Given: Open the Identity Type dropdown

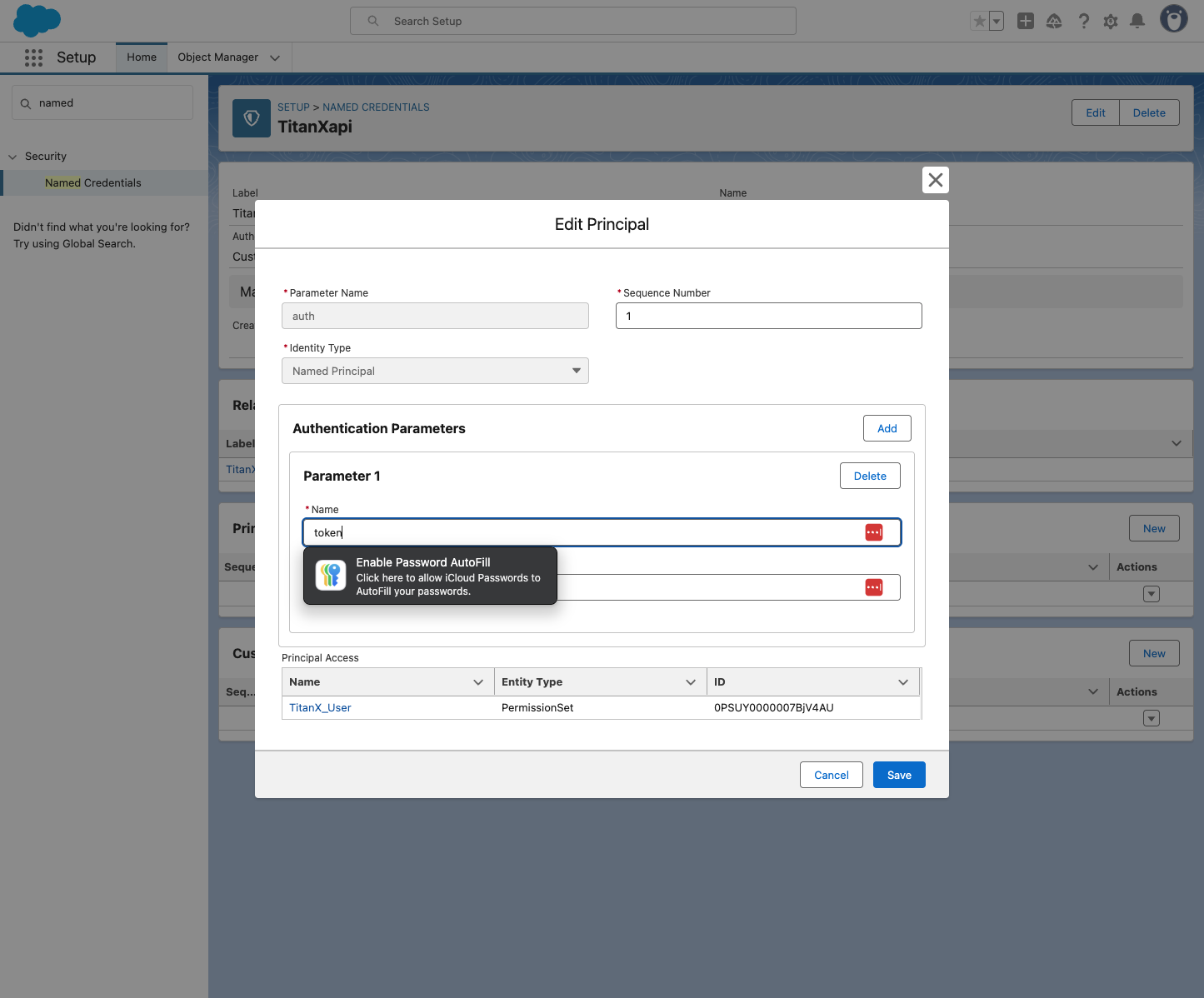Looking at the screenshot, I should [435, 371].
